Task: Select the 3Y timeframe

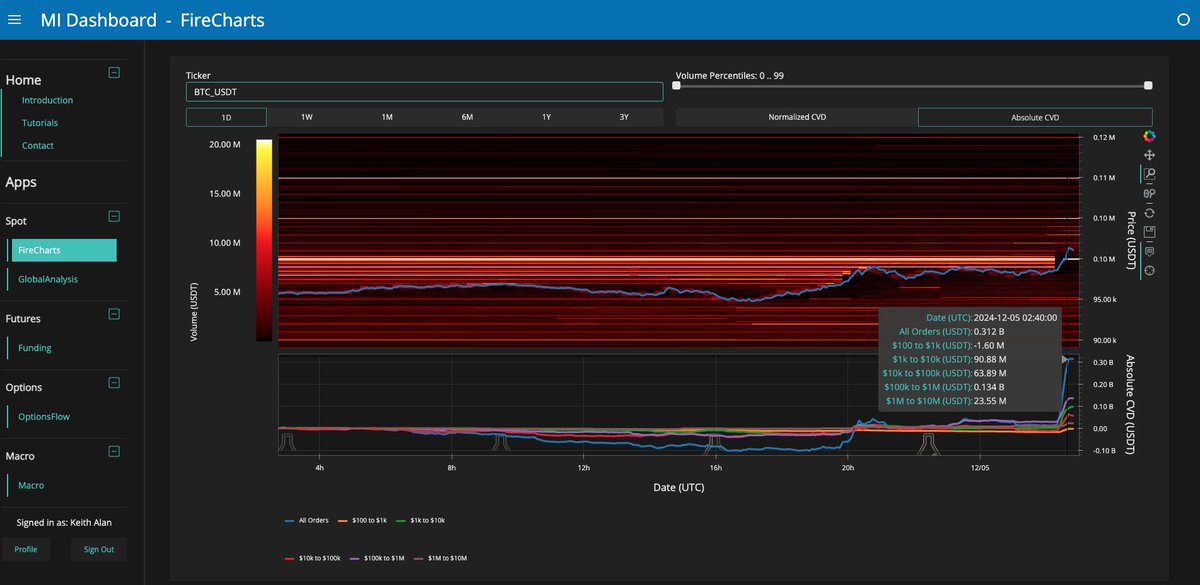Action: (x=624, y=117)
